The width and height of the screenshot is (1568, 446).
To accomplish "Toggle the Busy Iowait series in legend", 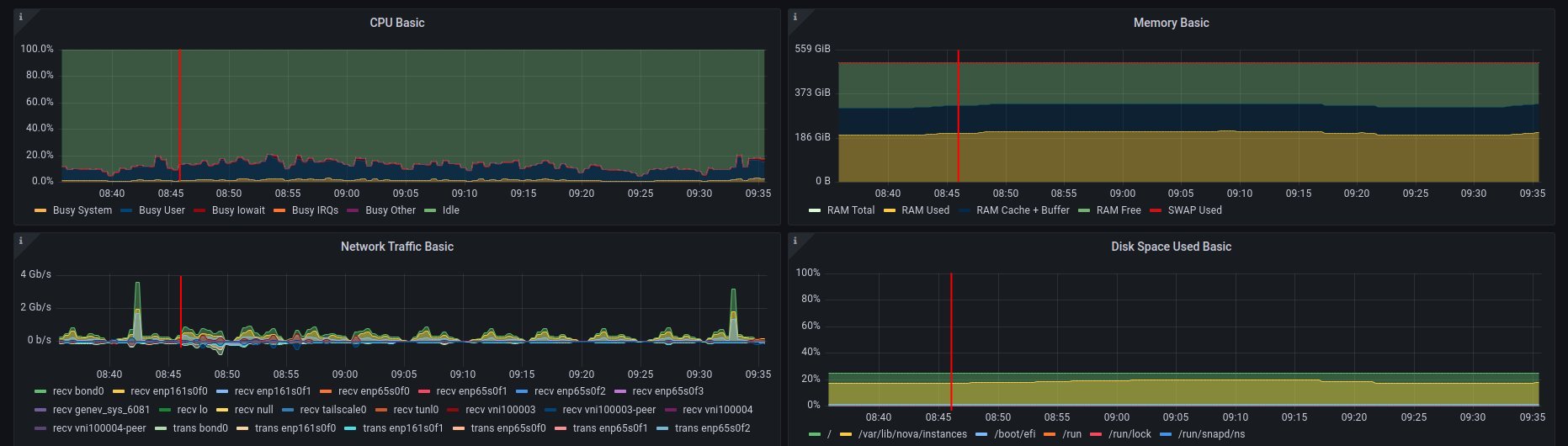I will [237, 210].
